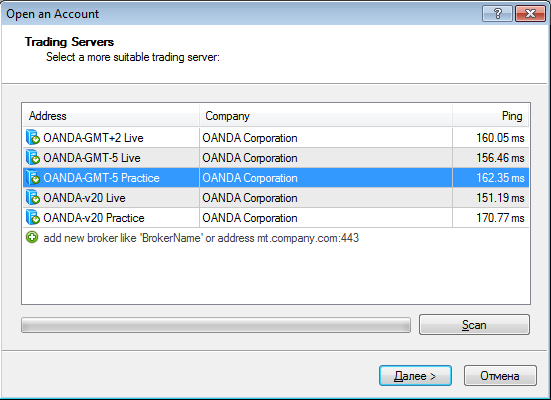The width and height of the screenshot is (551, 400).
Task: Click server icon beside OANDA-v20 Practice
Action: (x=33, y=218)
